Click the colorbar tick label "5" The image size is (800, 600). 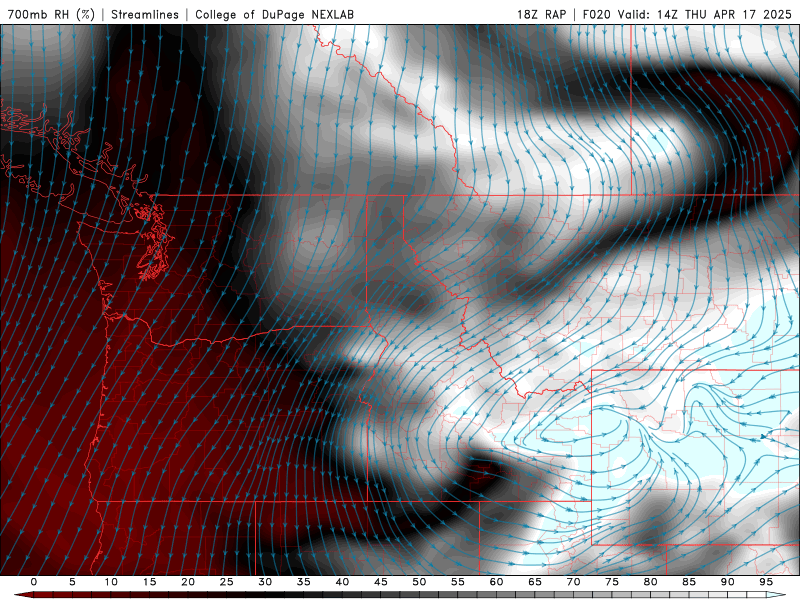click(72, 582)
